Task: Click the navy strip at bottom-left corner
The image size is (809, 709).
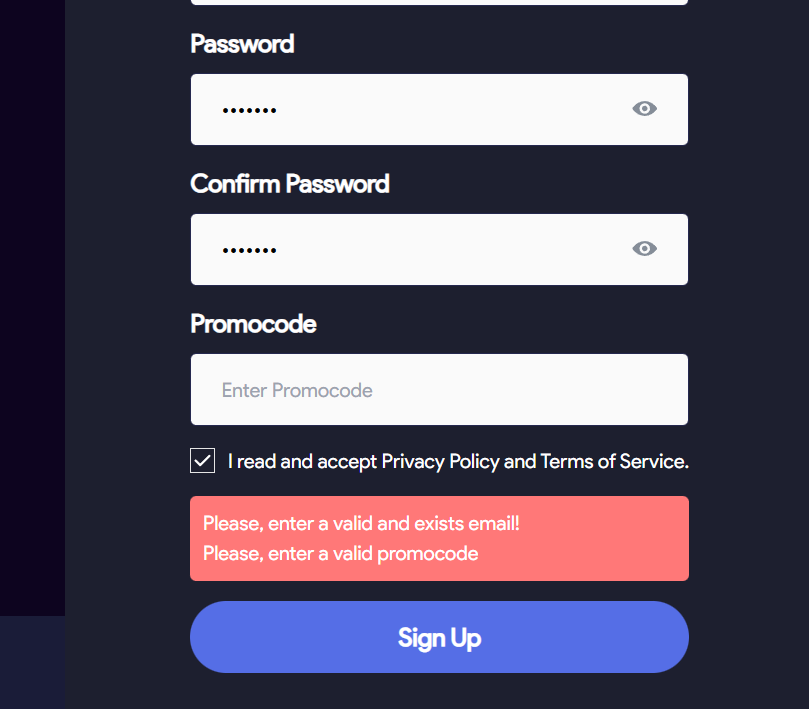Action: pyautogui.click(x=32, y=662)
